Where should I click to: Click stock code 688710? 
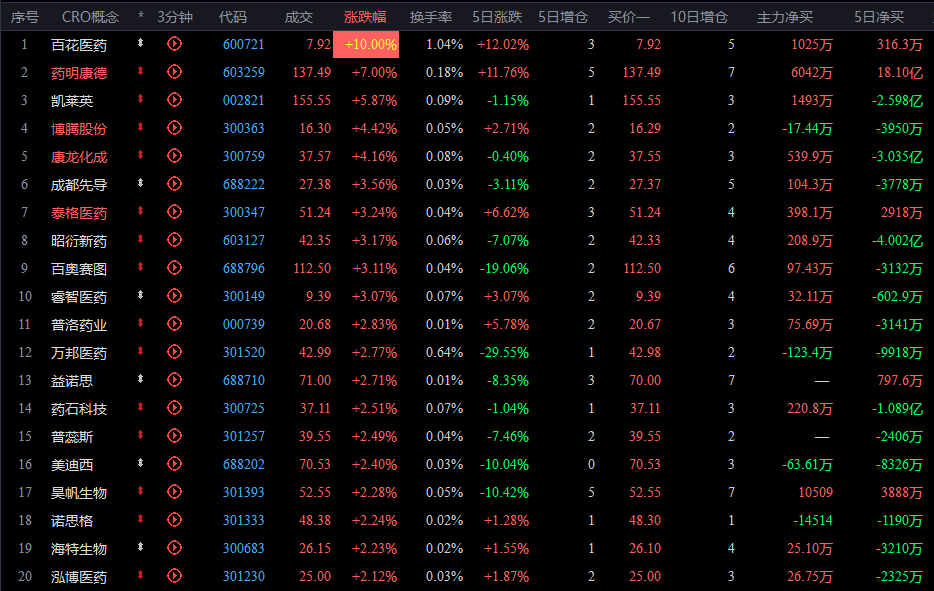point(244,380)
